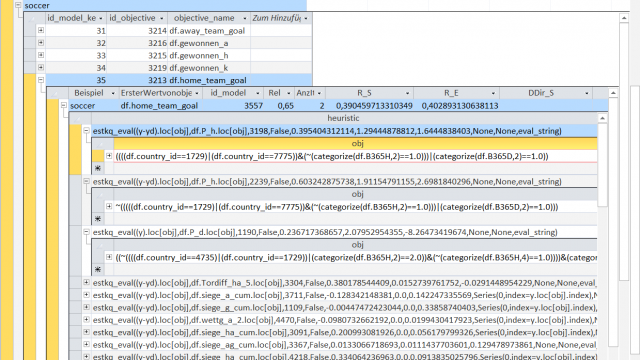640x360 pixels.
Task: Select the highlighted obj column header
Action: (x=355, y=144)
